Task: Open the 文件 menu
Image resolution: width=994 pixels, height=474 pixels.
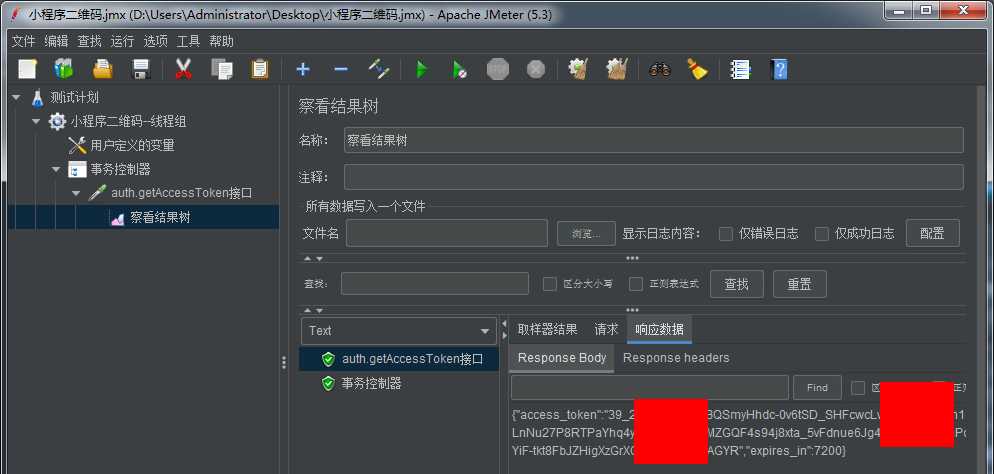Action: (x=23, y=42)
